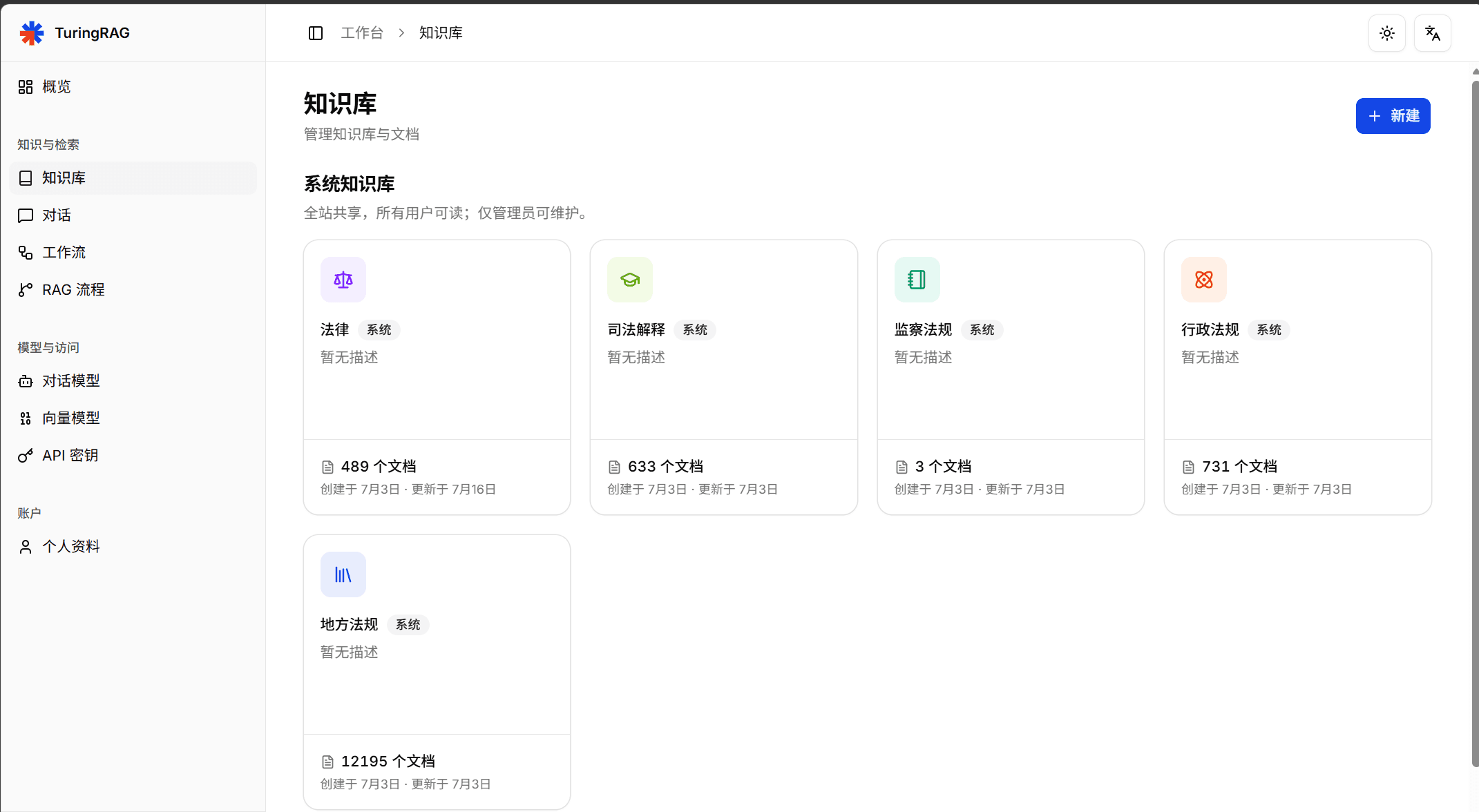This screenshot has width=1479, height=812.
Task: Click the 系统知识库 section heading
Action: (x=350, y=184)
